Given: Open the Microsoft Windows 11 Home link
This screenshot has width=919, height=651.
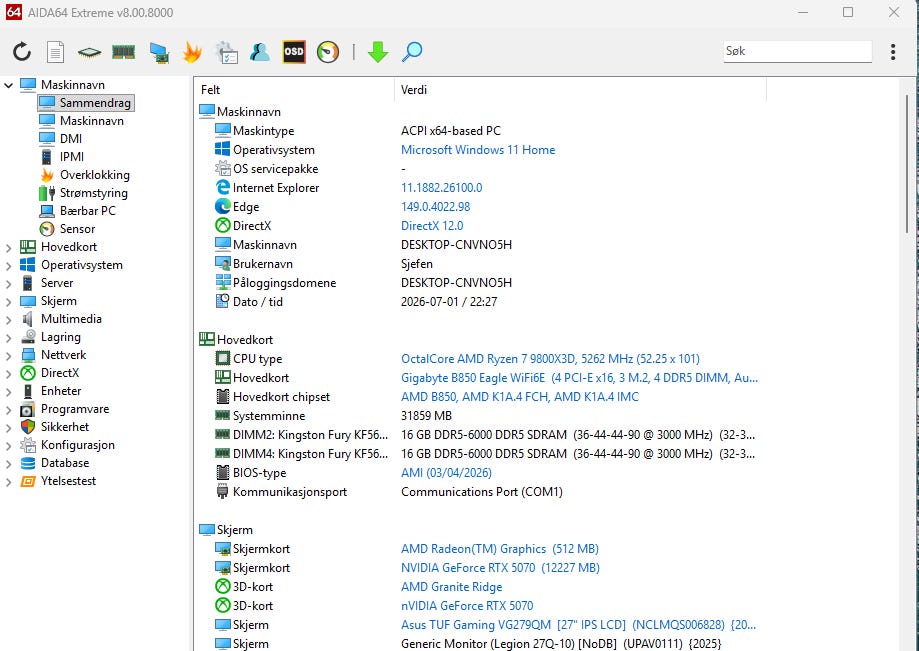Looking at the screenshot, I should click(x=478, y=149).
